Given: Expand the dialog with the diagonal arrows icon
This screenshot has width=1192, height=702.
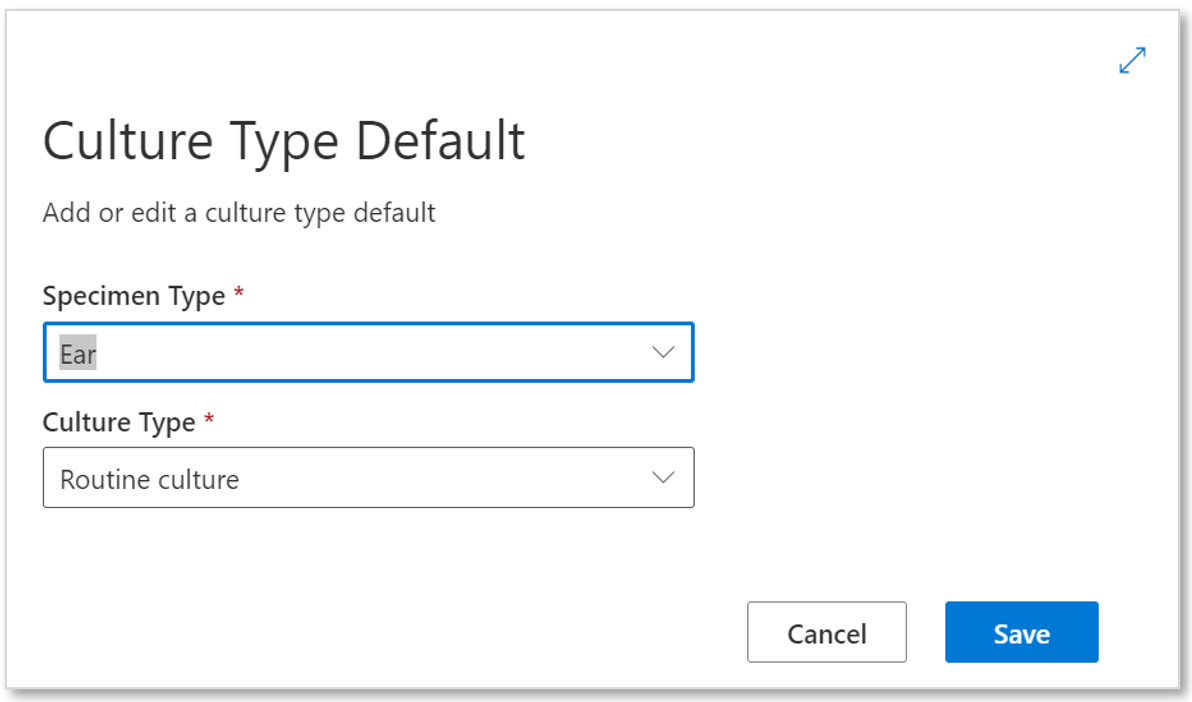Looking at the screenshot, I should coord(1132,61).
